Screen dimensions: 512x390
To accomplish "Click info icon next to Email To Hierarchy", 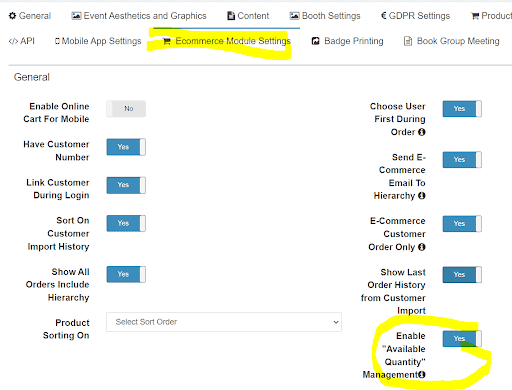I will [x=422, y=196].
